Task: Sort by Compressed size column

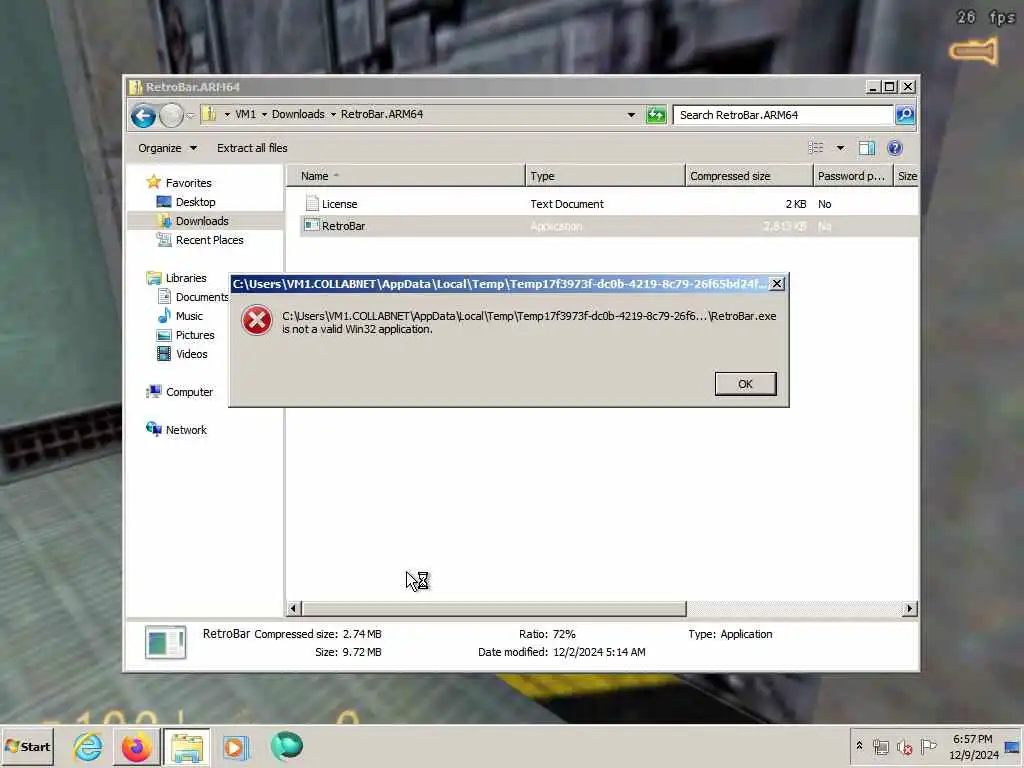Action: [x=749, y=176]
